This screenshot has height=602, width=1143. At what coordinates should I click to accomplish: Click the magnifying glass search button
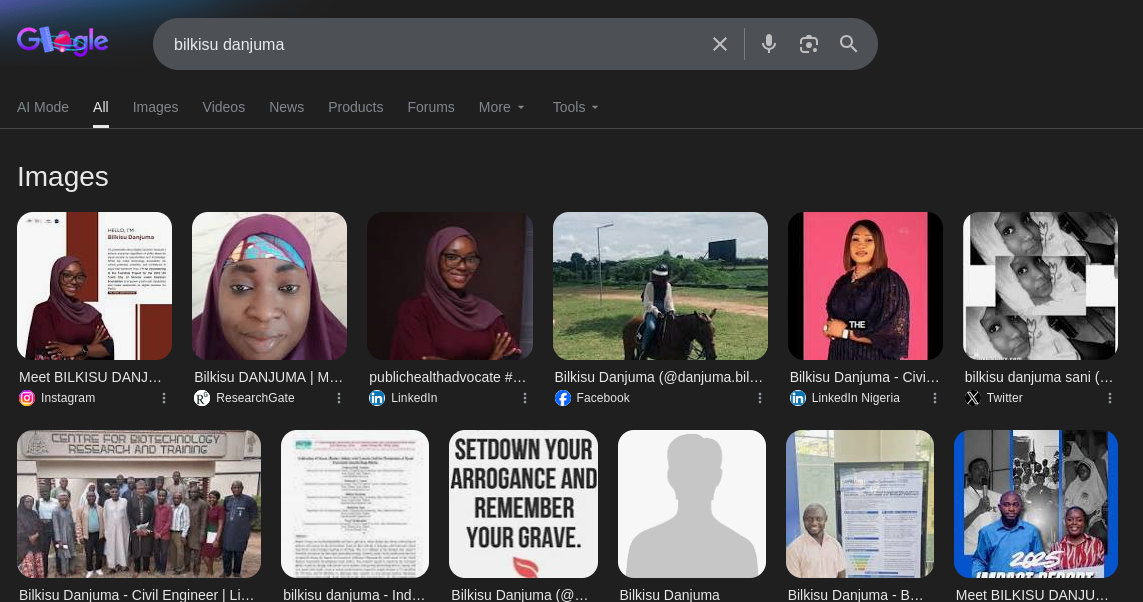point(849,44)
